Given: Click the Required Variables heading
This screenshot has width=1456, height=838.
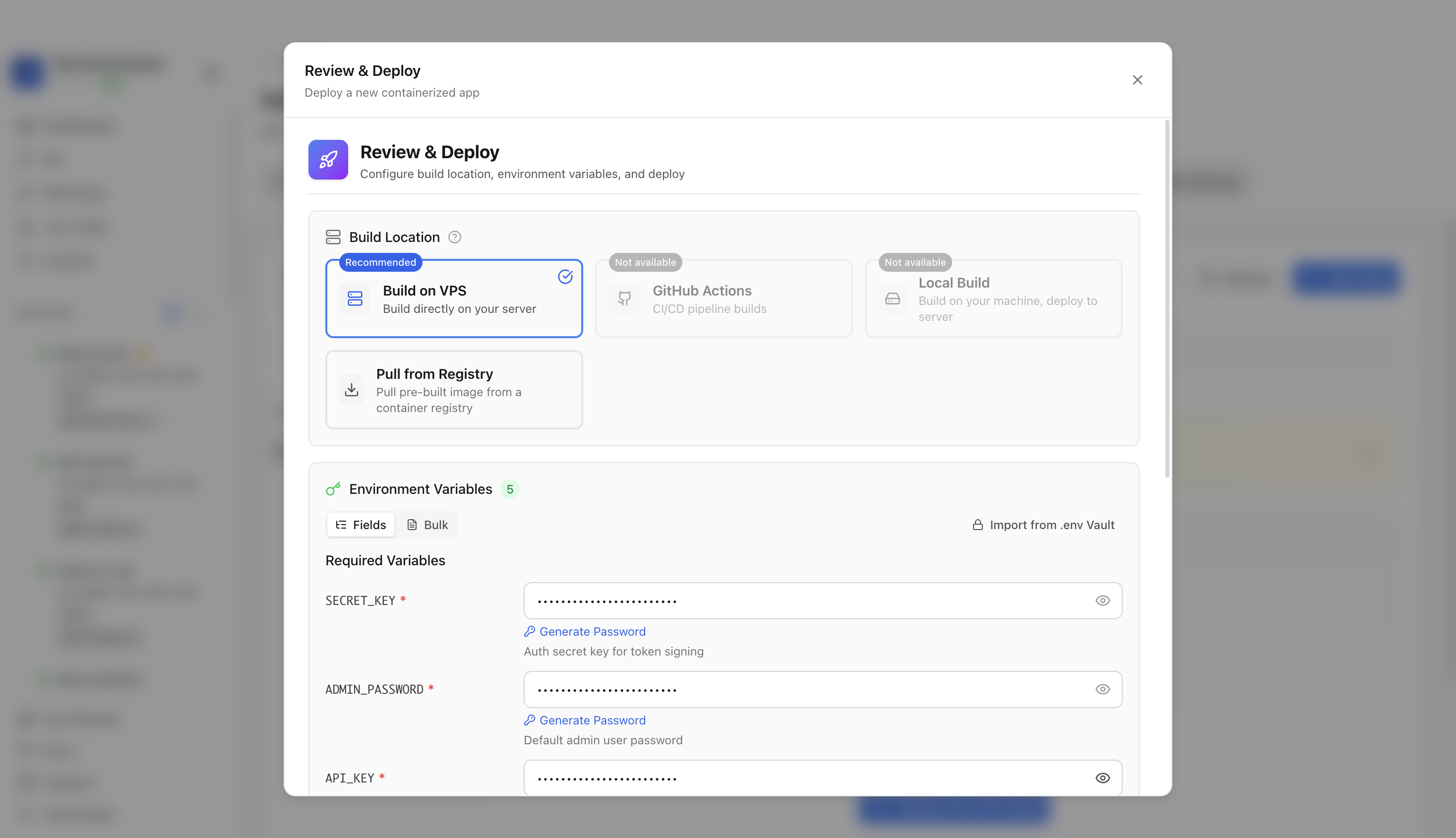Looking at the screenshot, I should pyautogui.click(x=385, y=561).
